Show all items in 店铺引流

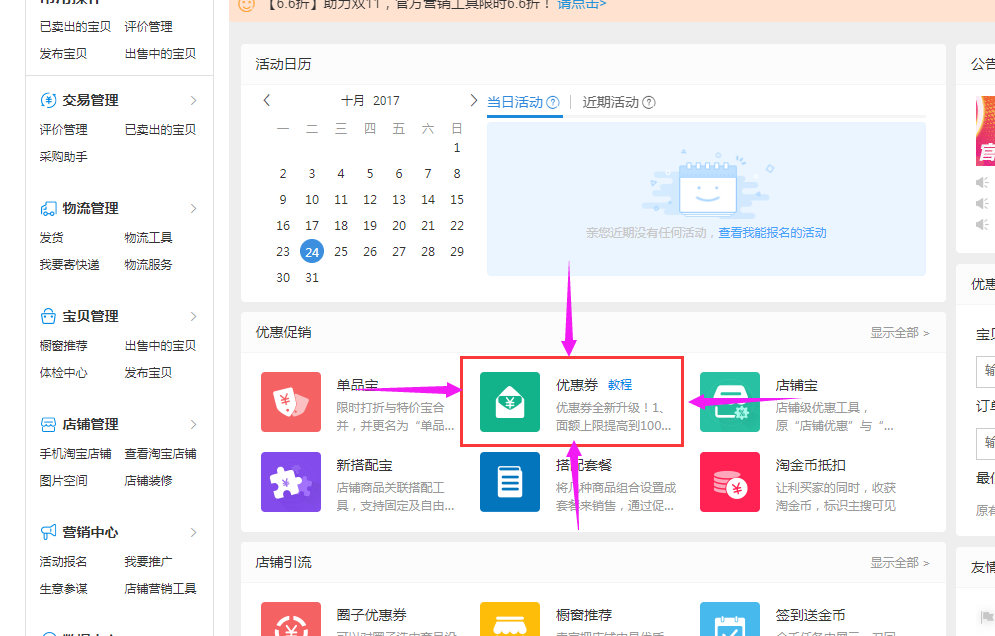tap(899, 562)
